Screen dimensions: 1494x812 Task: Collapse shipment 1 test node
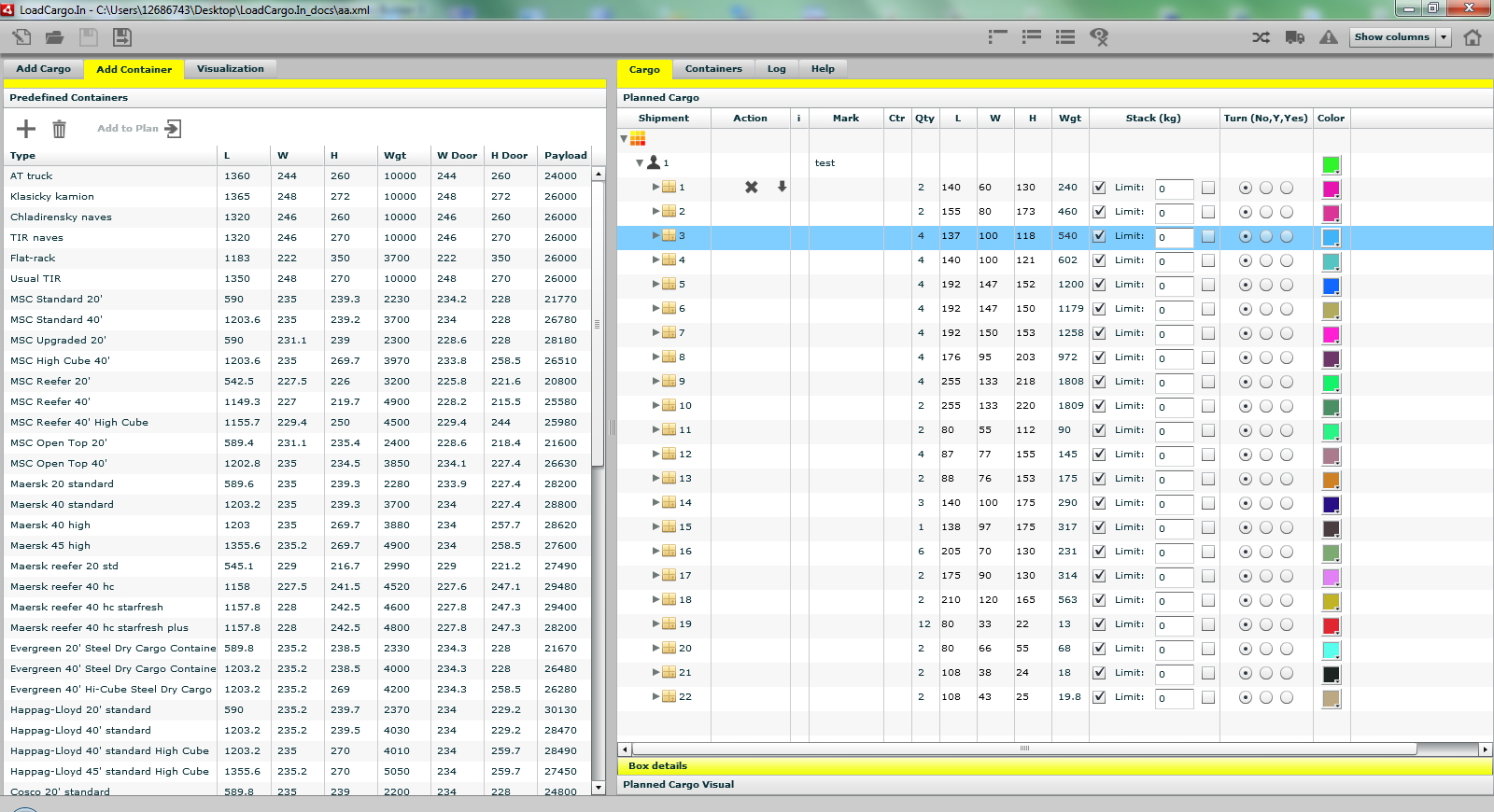pos(640,162)
